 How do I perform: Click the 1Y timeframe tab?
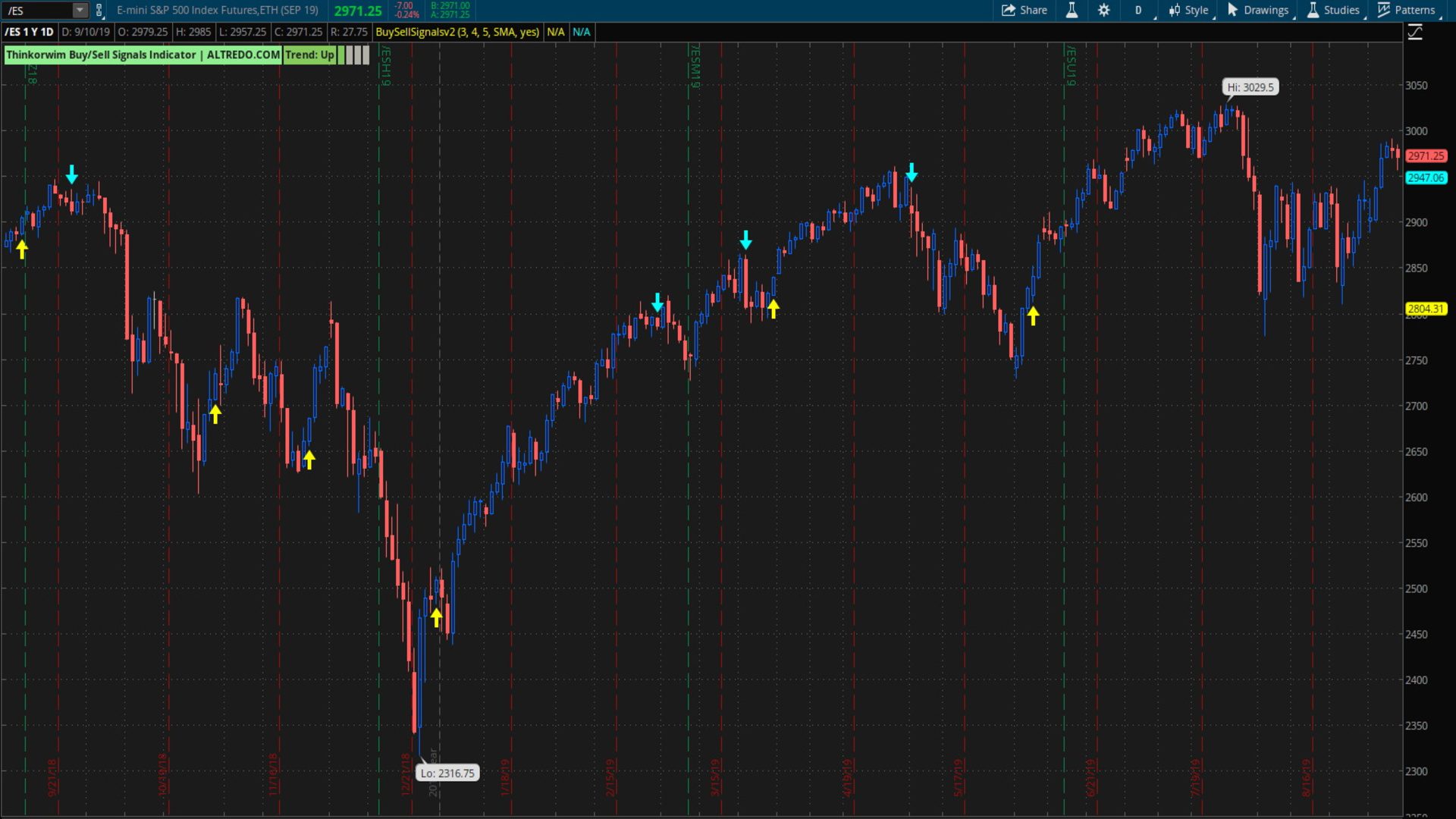(36, 32)
